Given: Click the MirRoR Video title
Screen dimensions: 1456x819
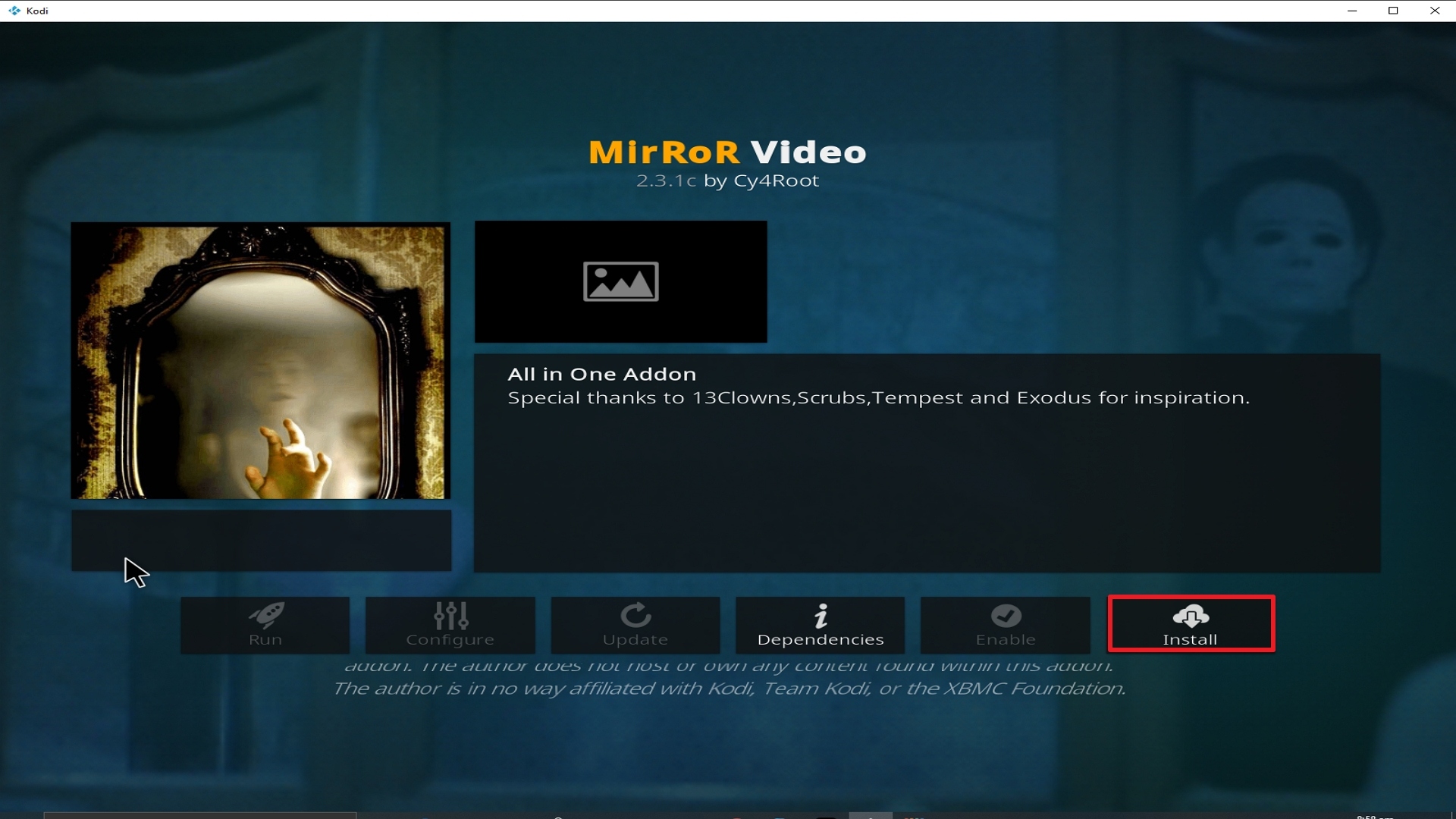Looking at the screenshot, I should [x=727, y=152].
